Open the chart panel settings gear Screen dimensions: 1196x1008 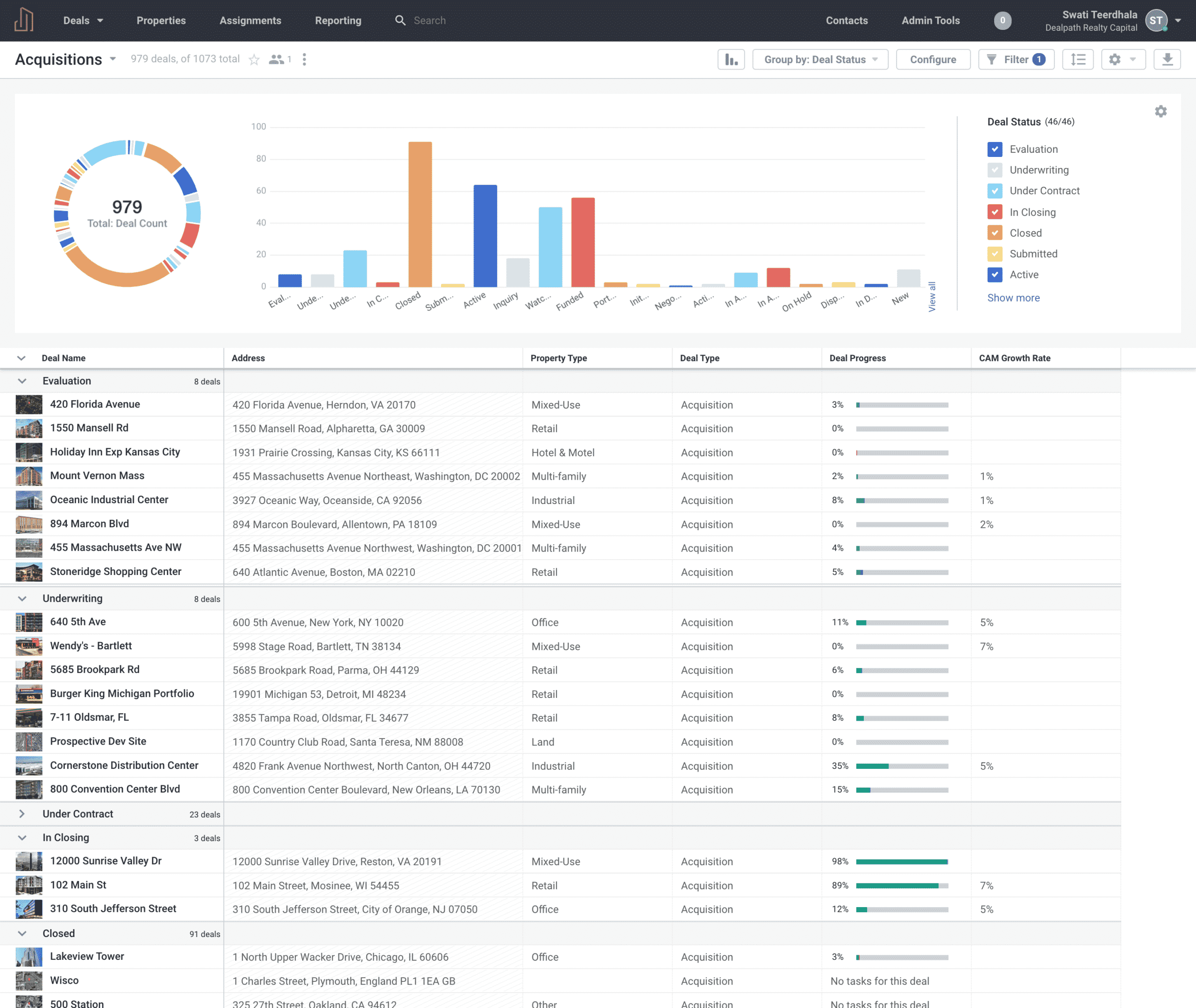[x=1160, y=111]
